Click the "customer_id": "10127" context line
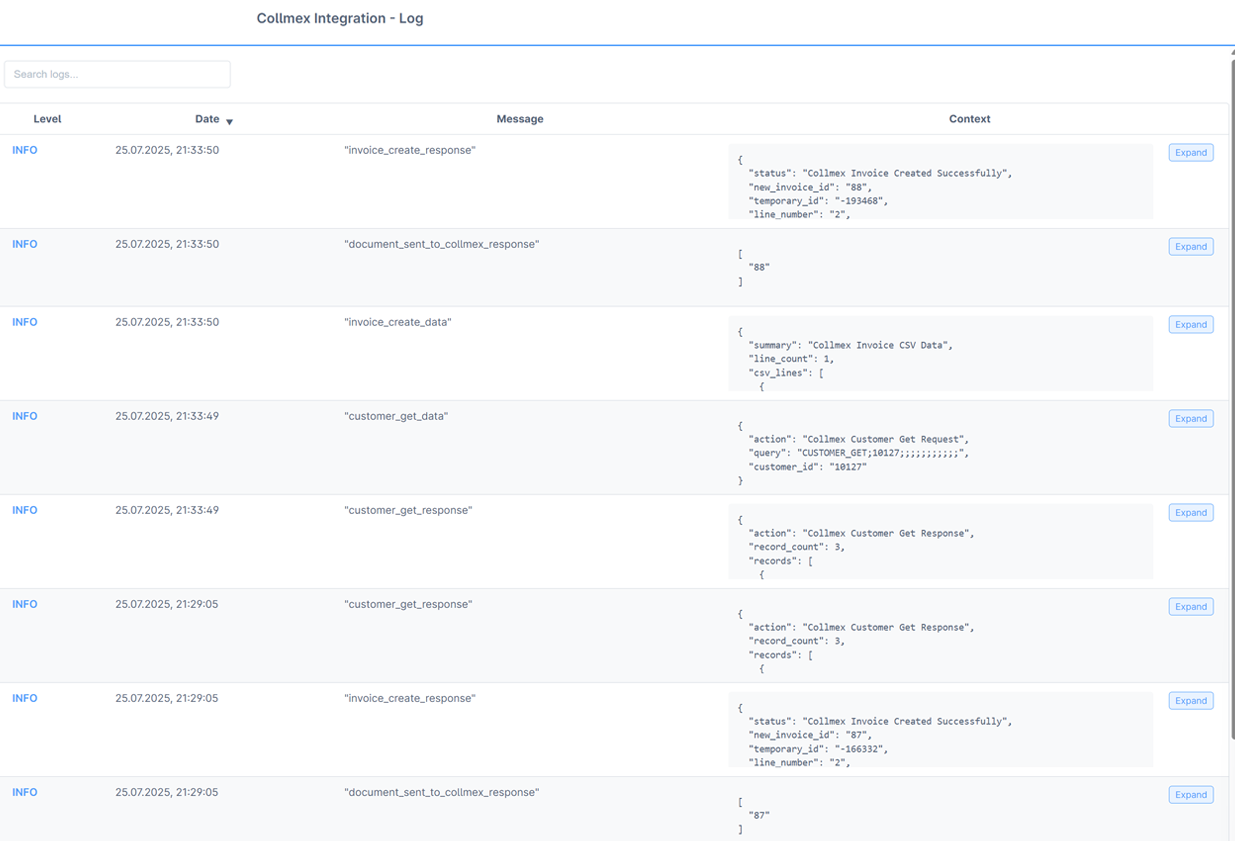1235x841 pixels. [808, 467]
